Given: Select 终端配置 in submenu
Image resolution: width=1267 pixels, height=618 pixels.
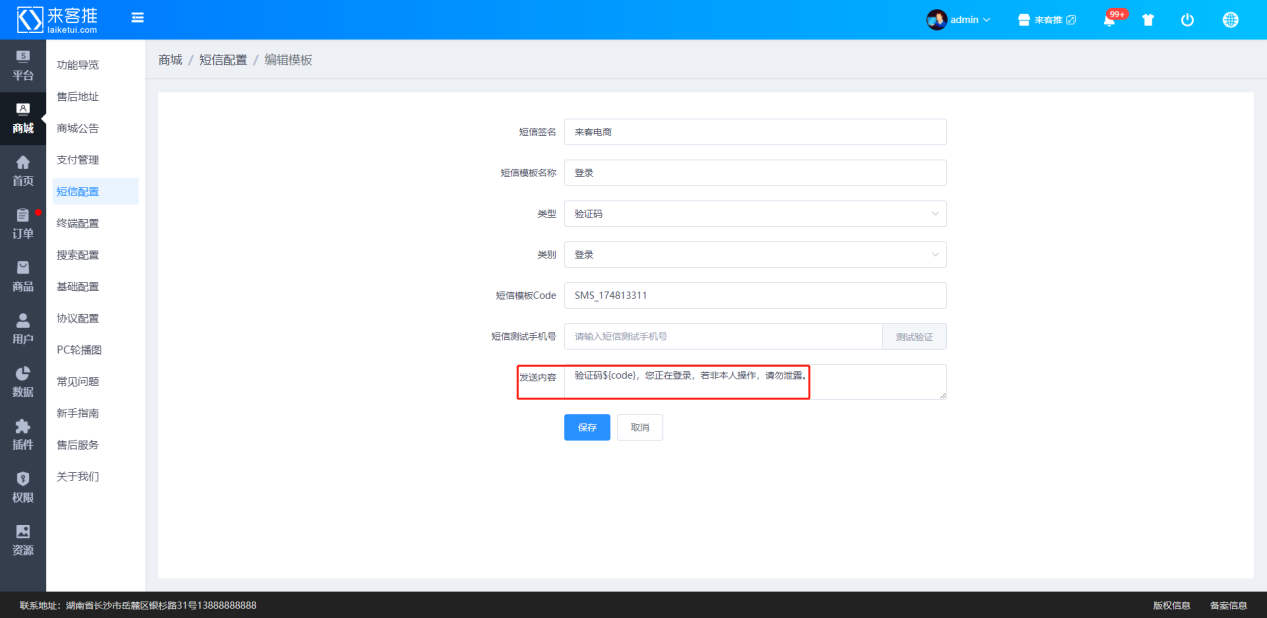Looking at the screenshot, I should [x=78, y=224].
